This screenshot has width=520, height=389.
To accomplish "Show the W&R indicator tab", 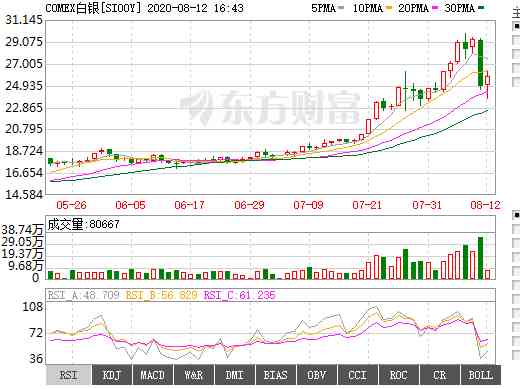I will (x=194, y=375).
